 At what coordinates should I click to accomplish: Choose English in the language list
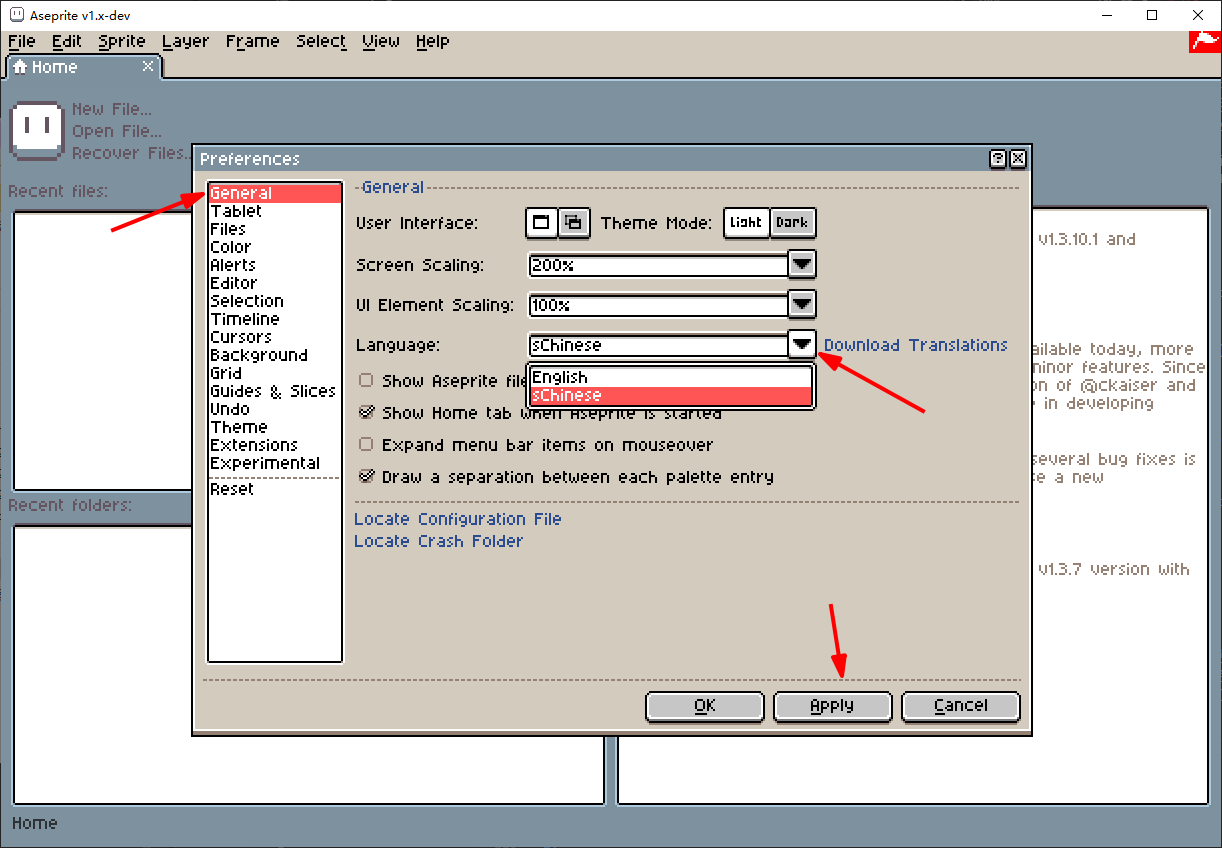coord(671,377)
